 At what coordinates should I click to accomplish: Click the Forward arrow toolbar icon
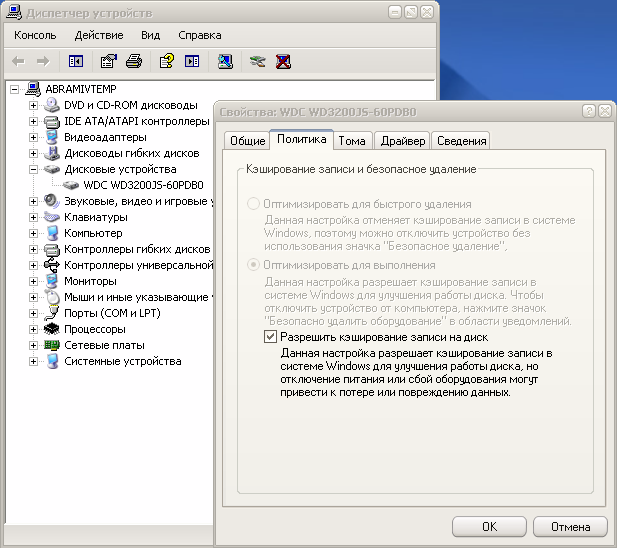(x=43, y=61)
